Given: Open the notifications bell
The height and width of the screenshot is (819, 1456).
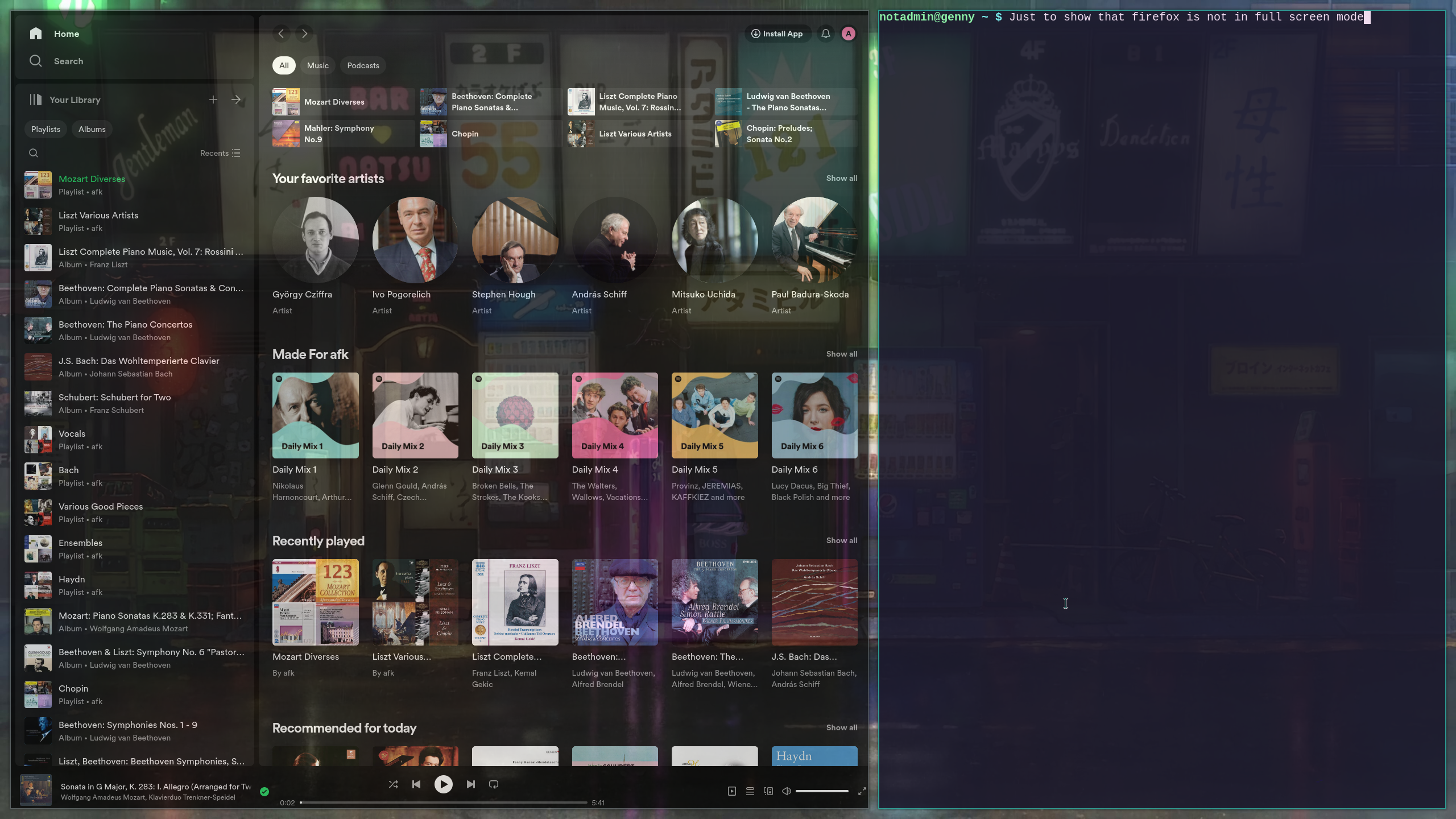Looking at the screenshot, I should click(x=826, y=34).
